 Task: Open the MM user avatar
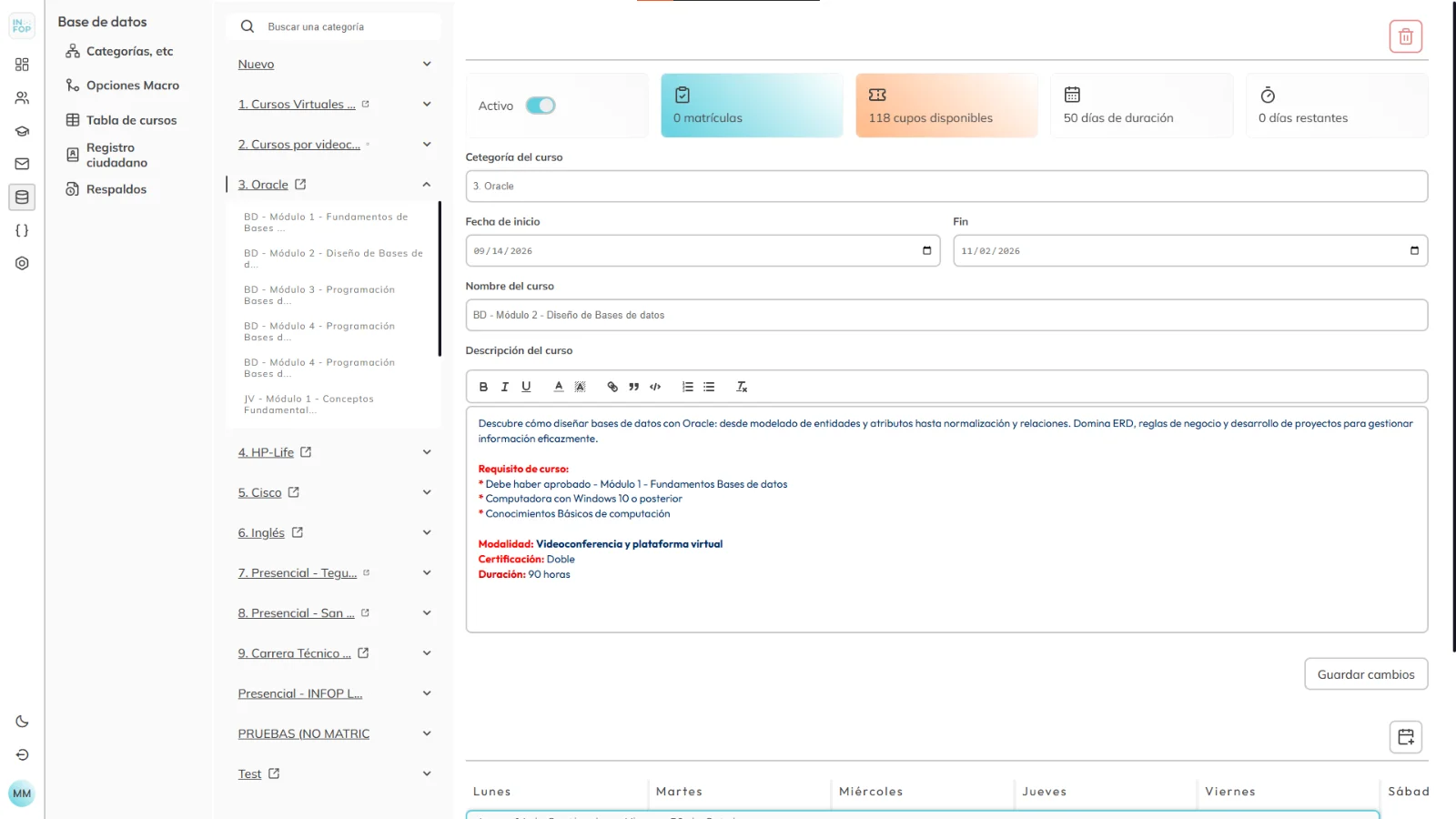click(22, 794)
